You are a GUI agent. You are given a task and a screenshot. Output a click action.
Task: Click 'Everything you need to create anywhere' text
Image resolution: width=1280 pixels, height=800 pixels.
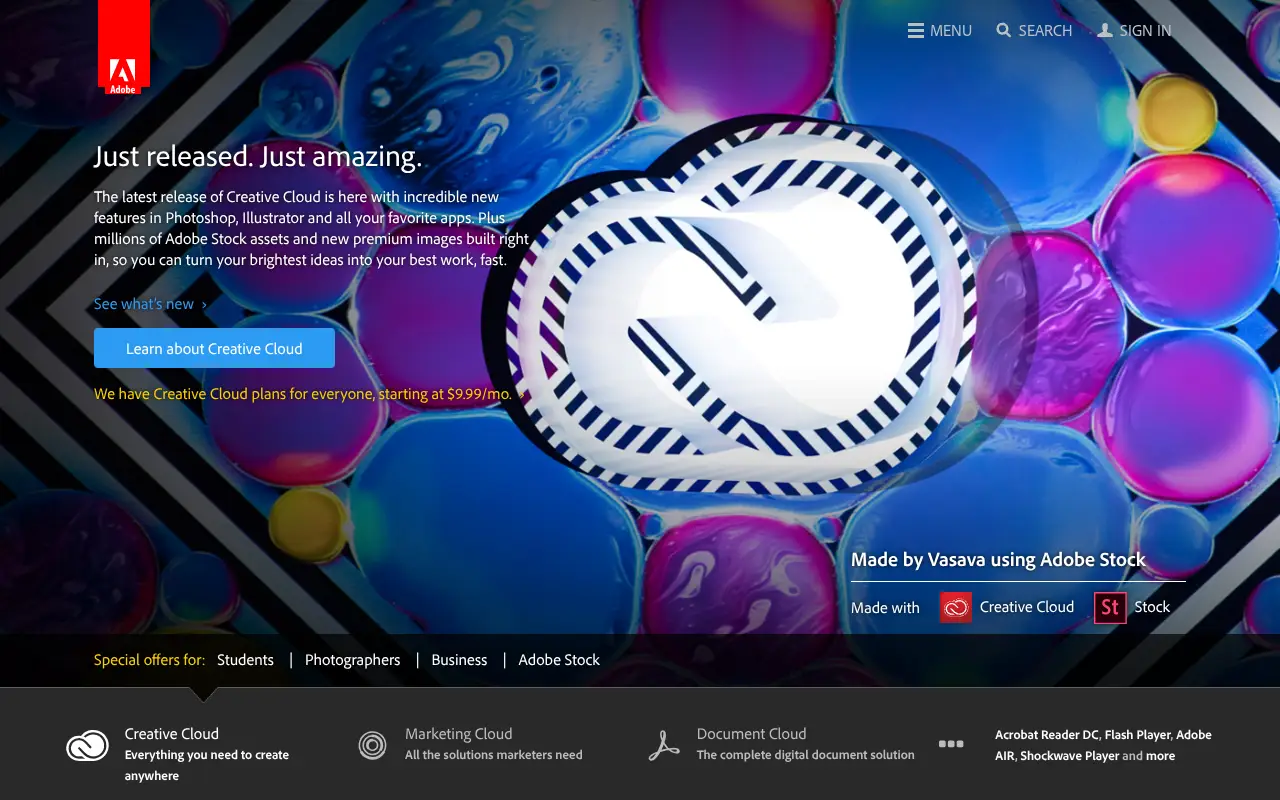click(207, 765)
